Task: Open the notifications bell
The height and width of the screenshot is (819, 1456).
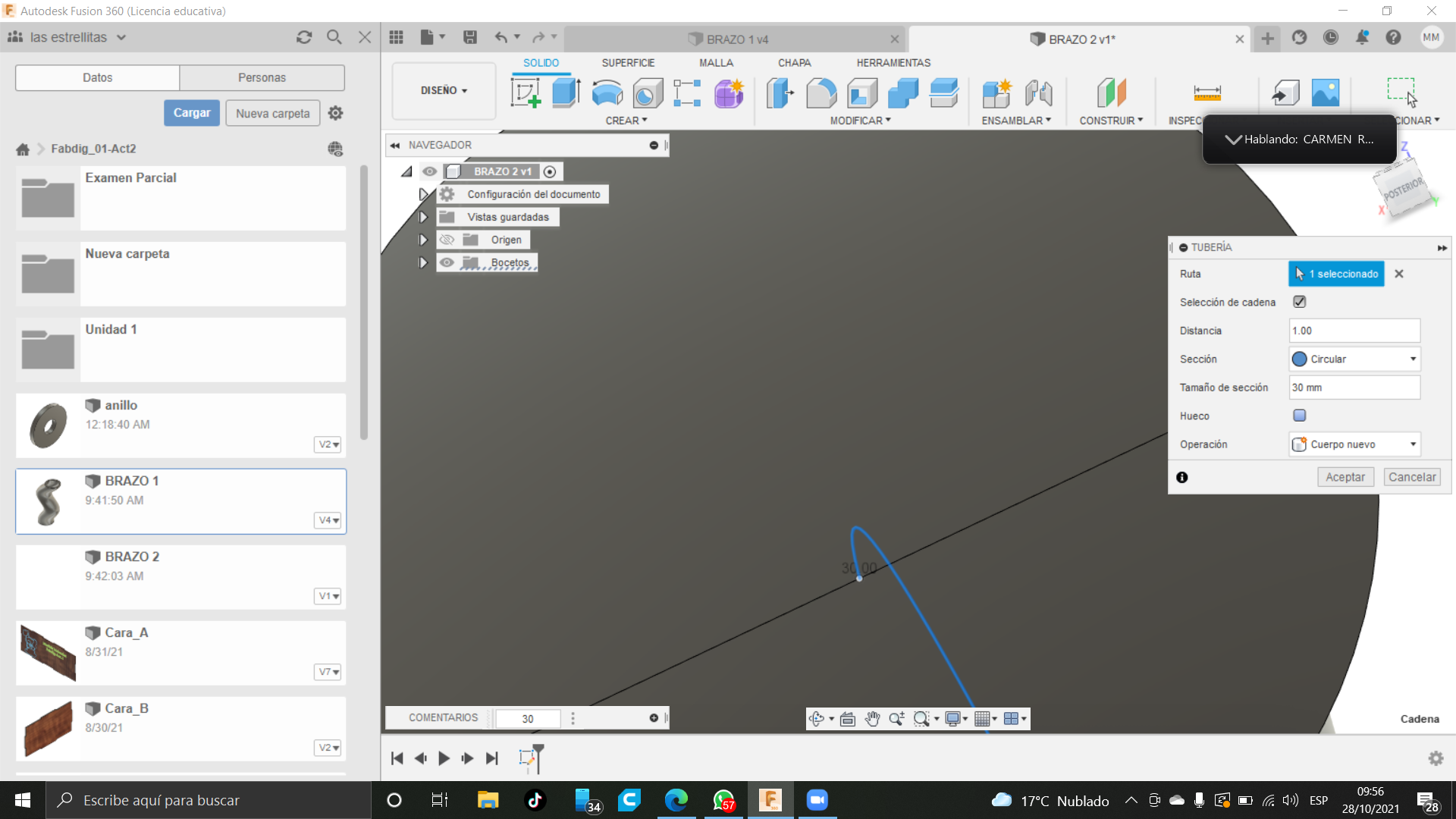Action: coord(1362,37)
